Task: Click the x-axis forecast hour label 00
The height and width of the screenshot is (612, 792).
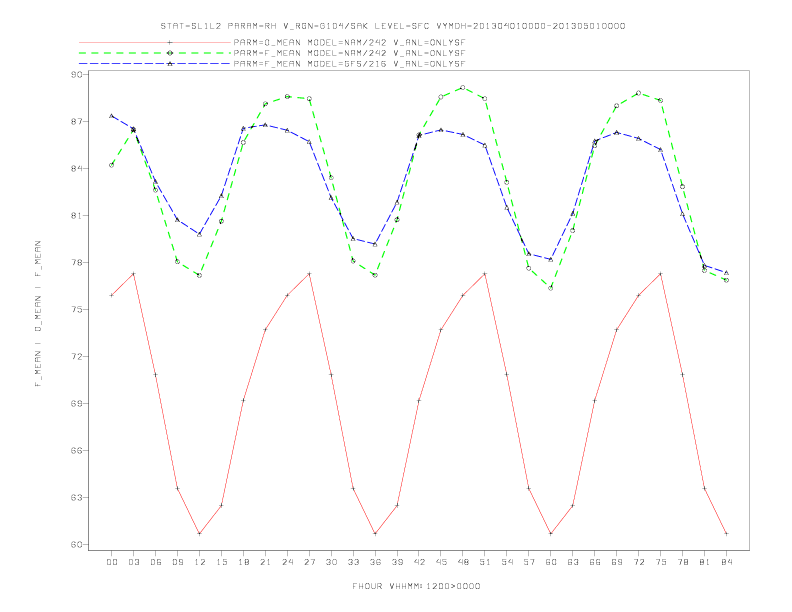Action: click(112, 562)
